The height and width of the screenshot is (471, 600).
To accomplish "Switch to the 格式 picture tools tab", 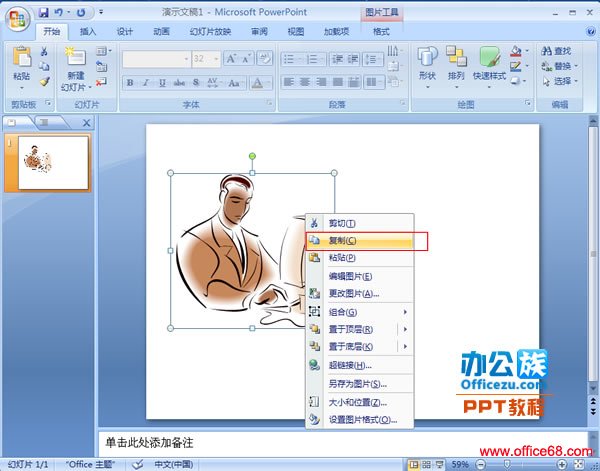I will [381, 32].
